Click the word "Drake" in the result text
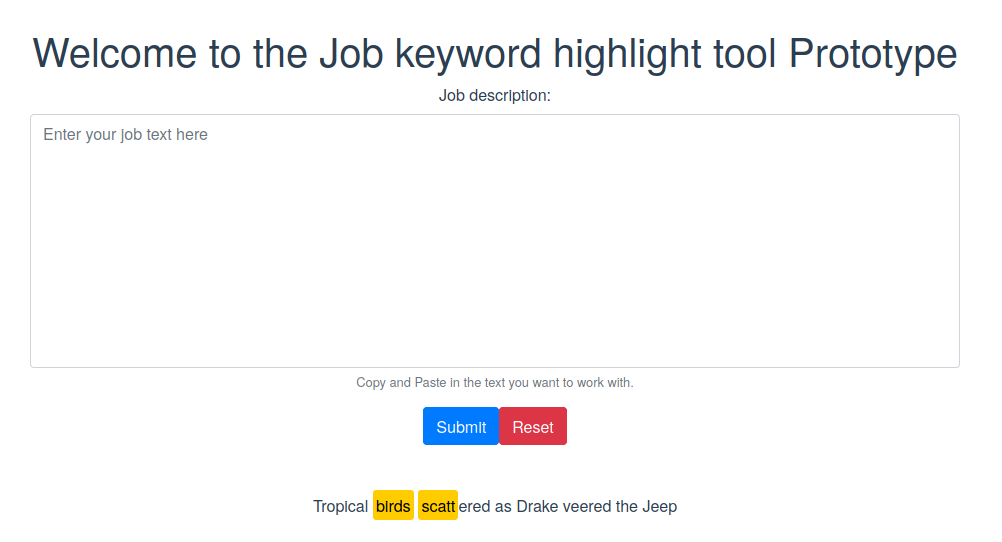Image resolution: width=1002 pixels, height=542 pixels. pyautogui.click(x=537, y=507)
